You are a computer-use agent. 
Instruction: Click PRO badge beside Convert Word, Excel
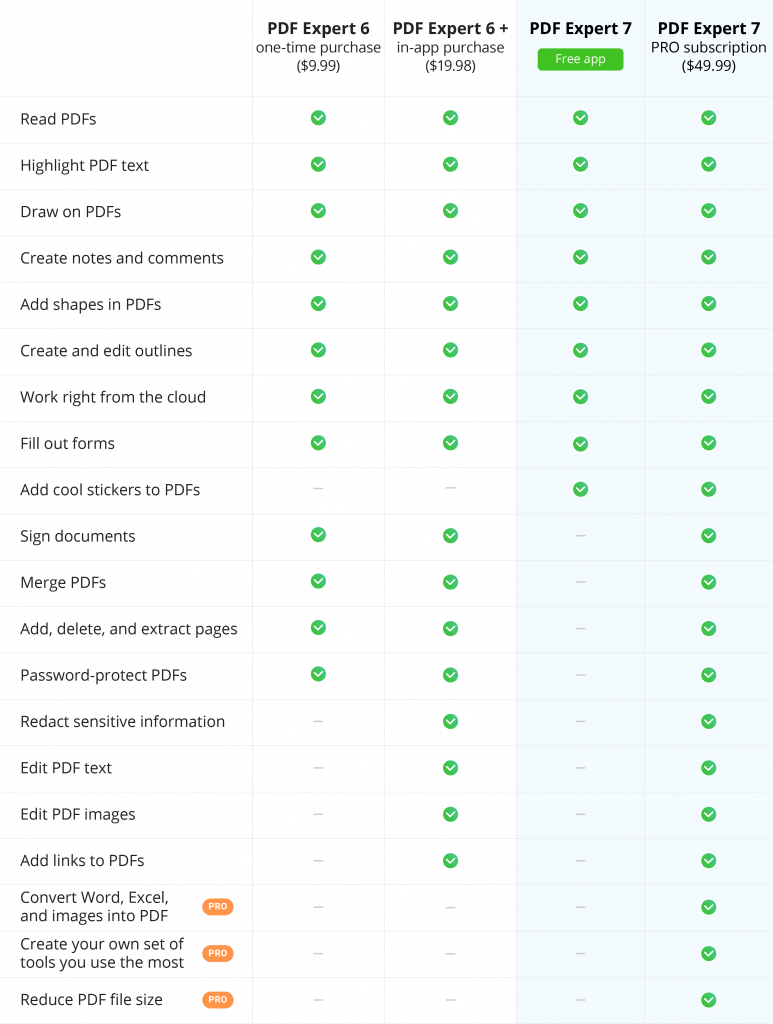tap(217, 906)
